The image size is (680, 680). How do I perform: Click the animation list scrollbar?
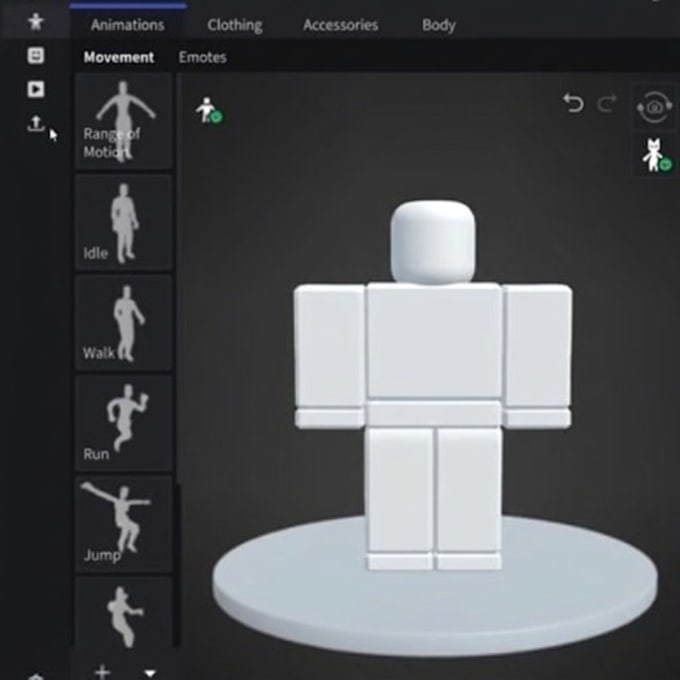tap(177, 566)
